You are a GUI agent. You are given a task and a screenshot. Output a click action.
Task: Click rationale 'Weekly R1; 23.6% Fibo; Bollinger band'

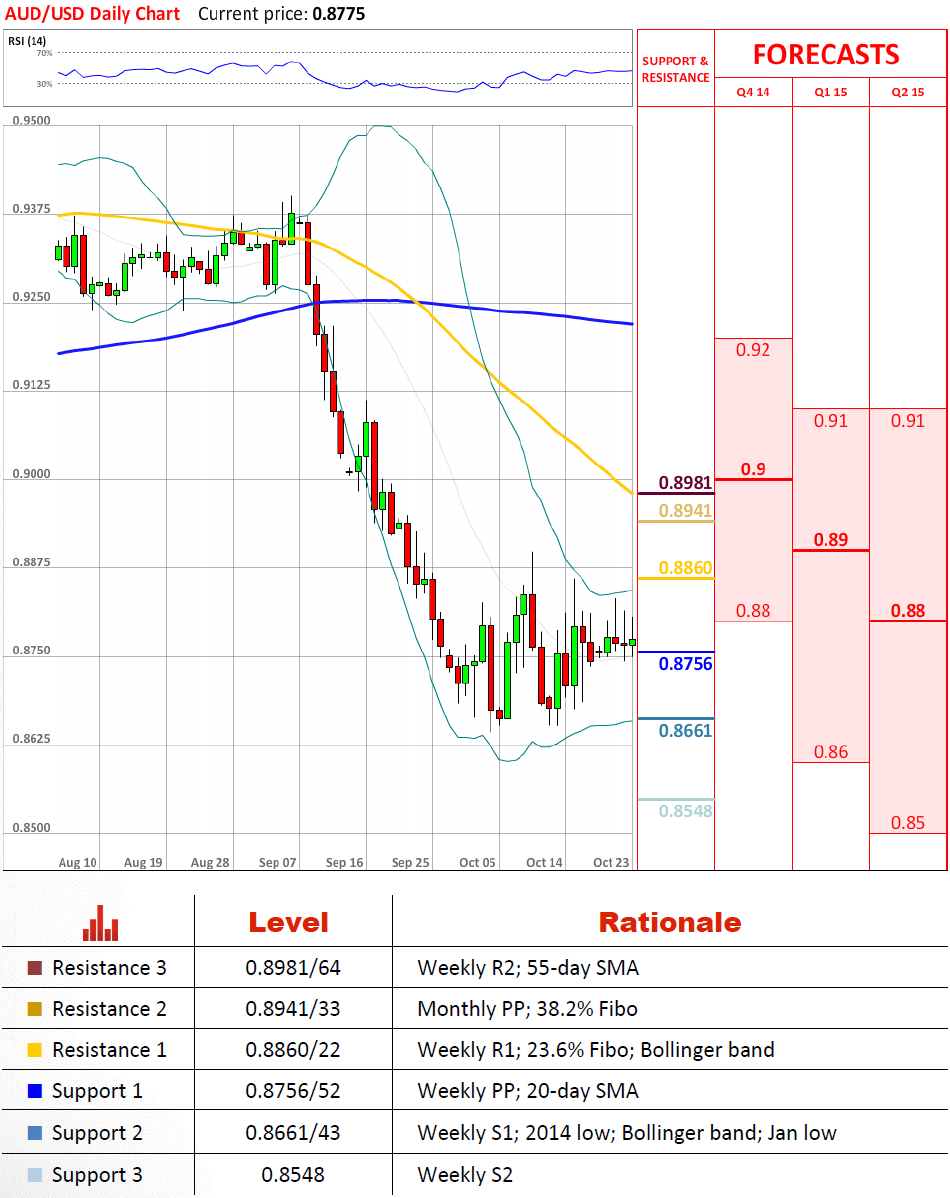(596, 1050)
